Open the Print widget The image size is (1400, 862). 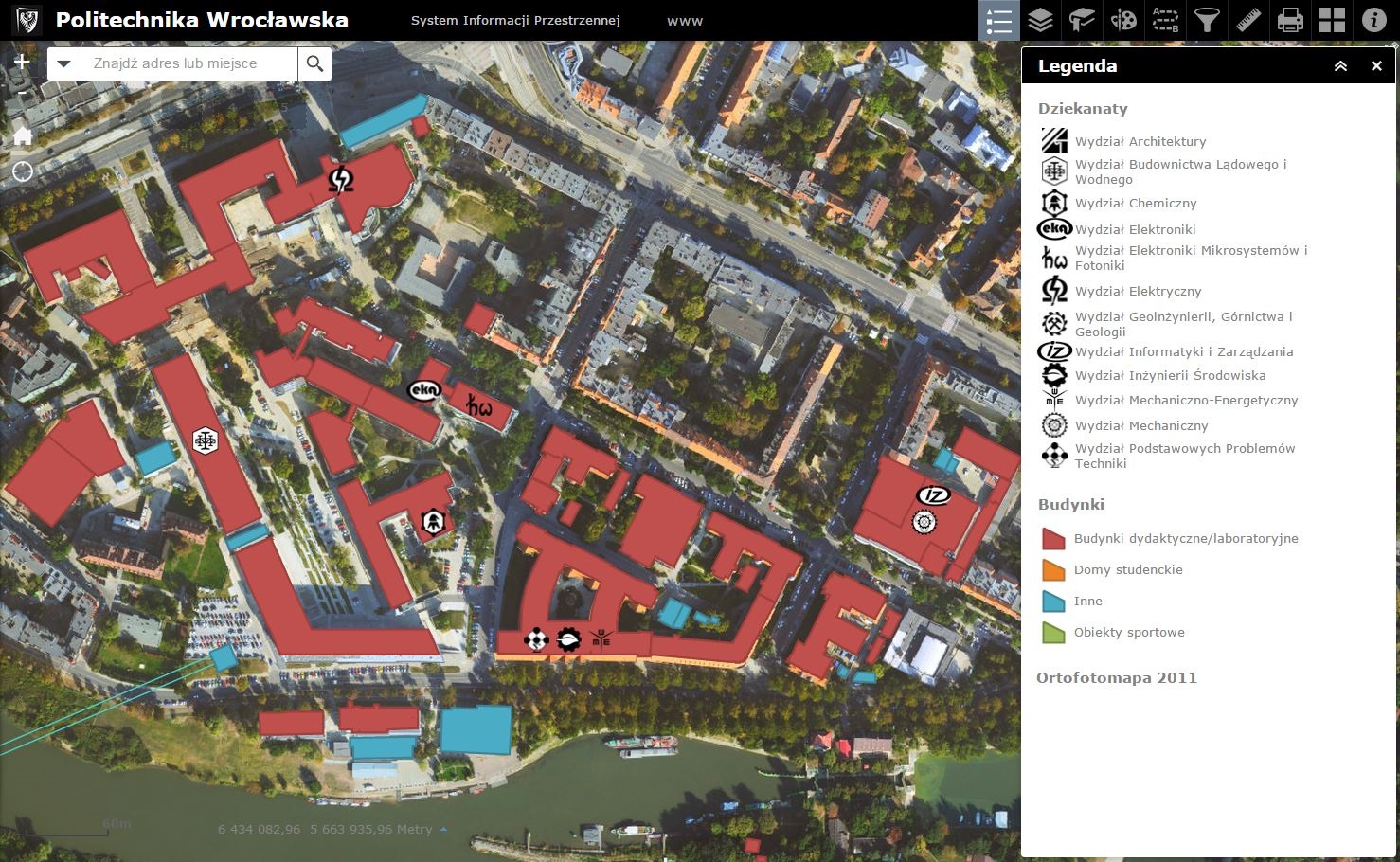pyautogui.click(x=1290, y=20)
